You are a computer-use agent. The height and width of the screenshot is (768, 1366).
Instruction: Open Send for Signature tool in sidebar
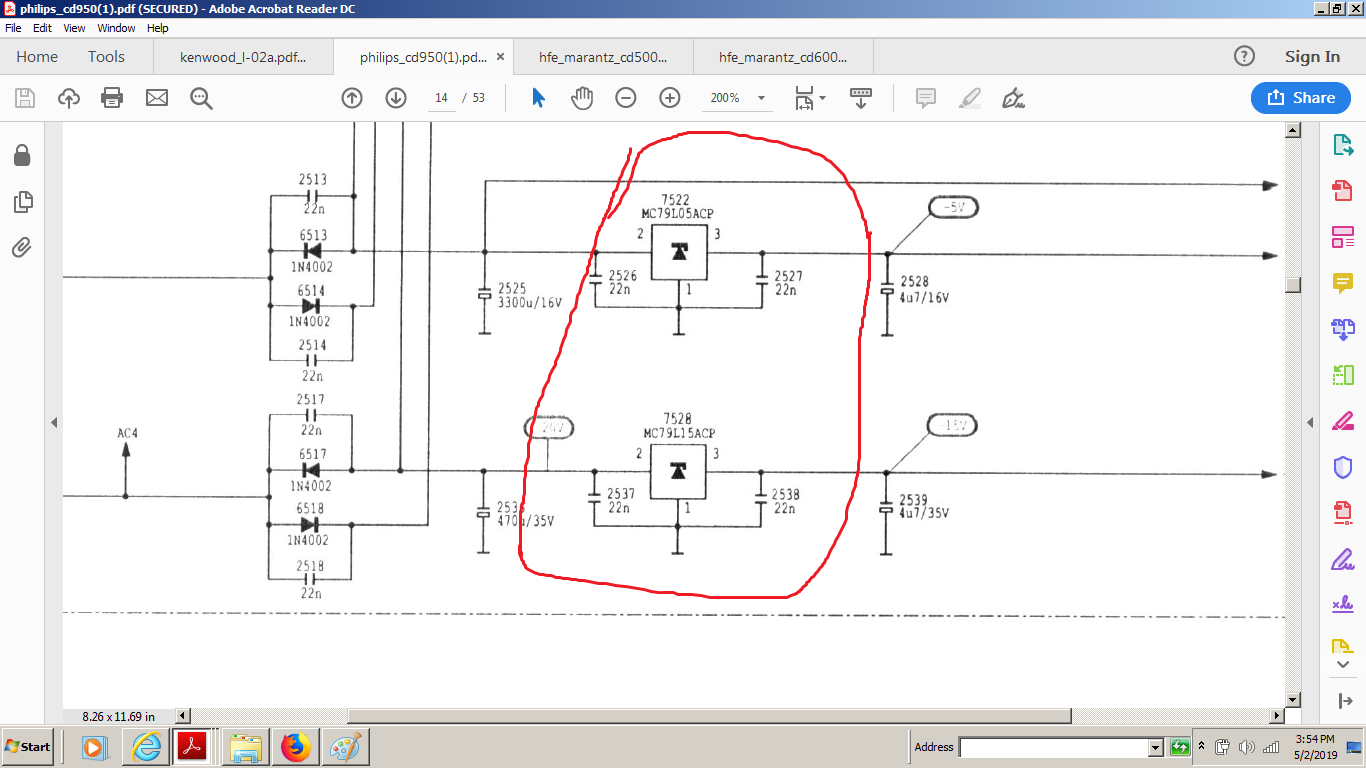click(x=1343, y=605)
